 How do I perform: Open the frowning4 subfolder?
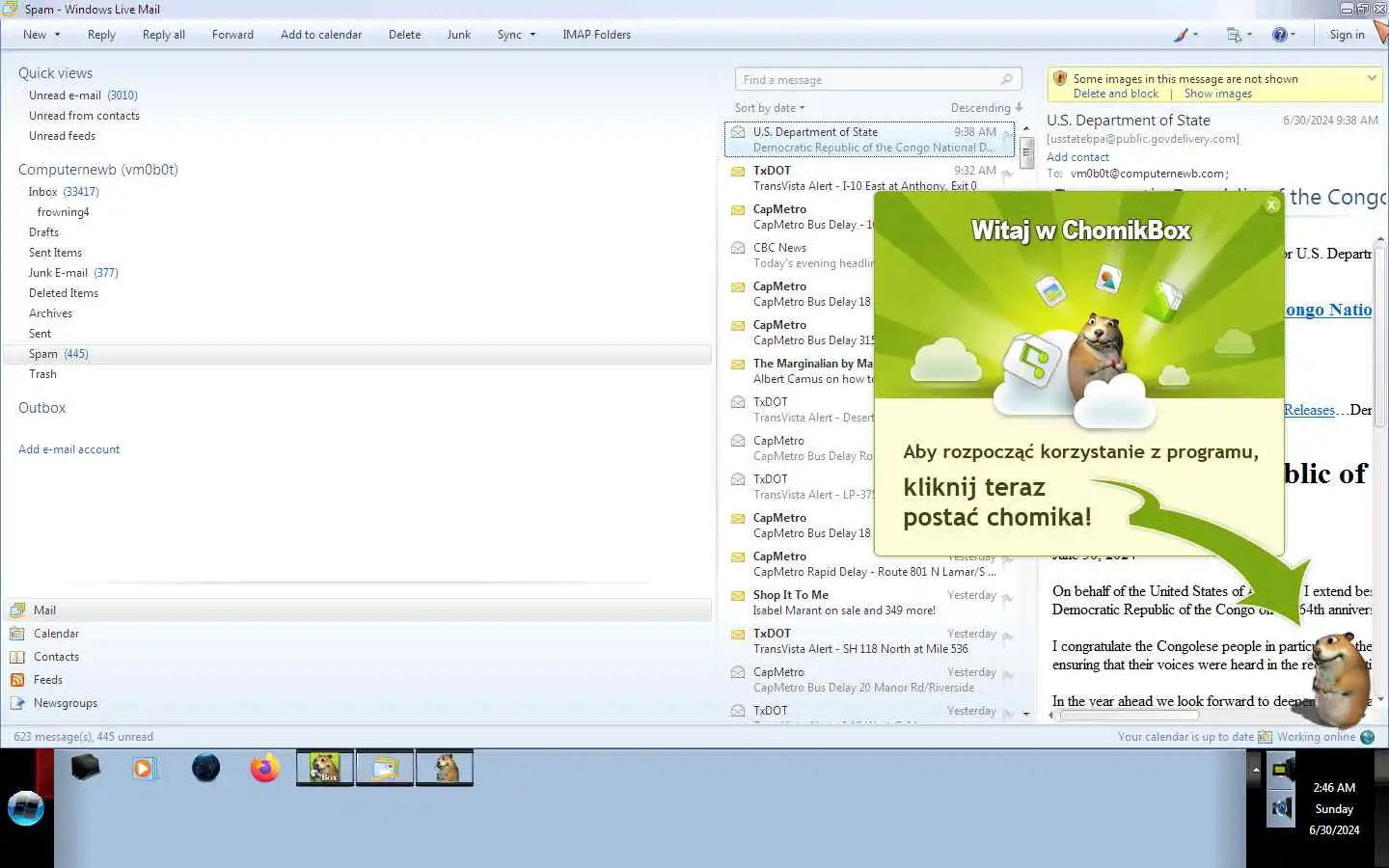(63, 212)
